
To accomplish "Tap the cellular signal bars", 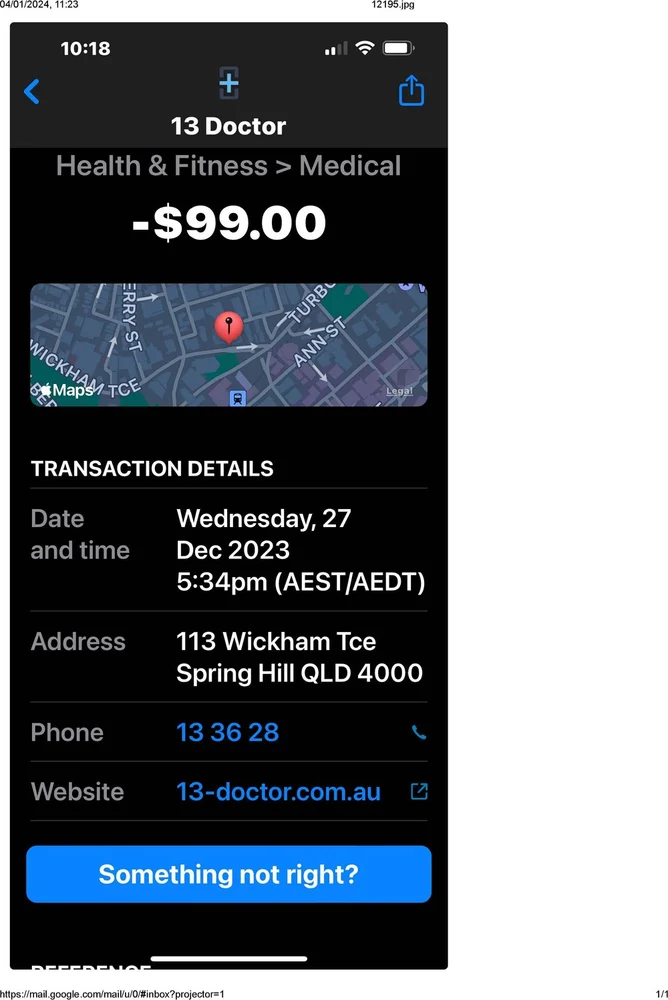I will coord(337,48).
